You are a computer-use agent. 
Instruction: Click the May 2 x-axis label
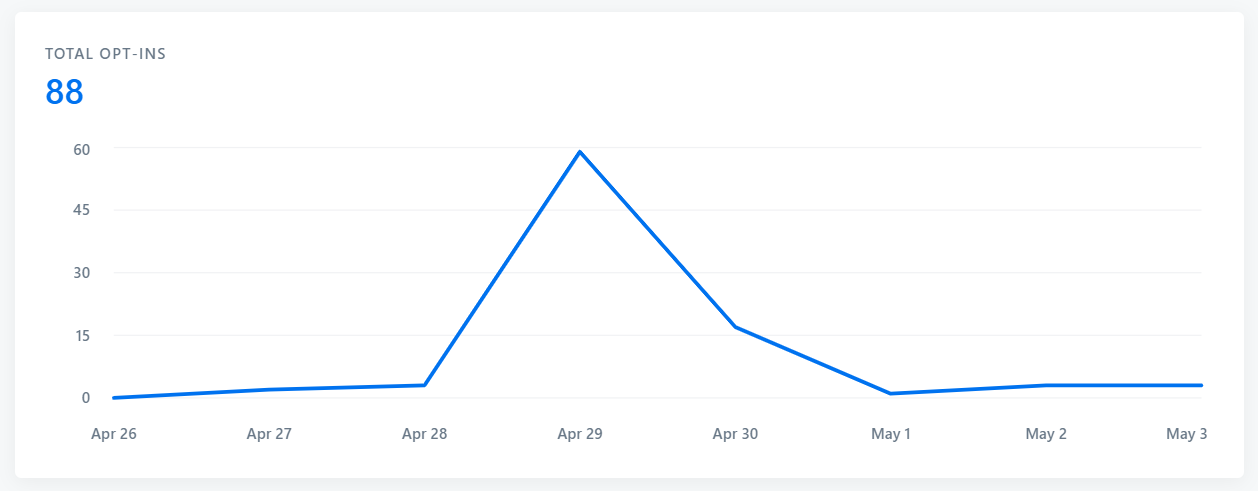click(1046, 434)
